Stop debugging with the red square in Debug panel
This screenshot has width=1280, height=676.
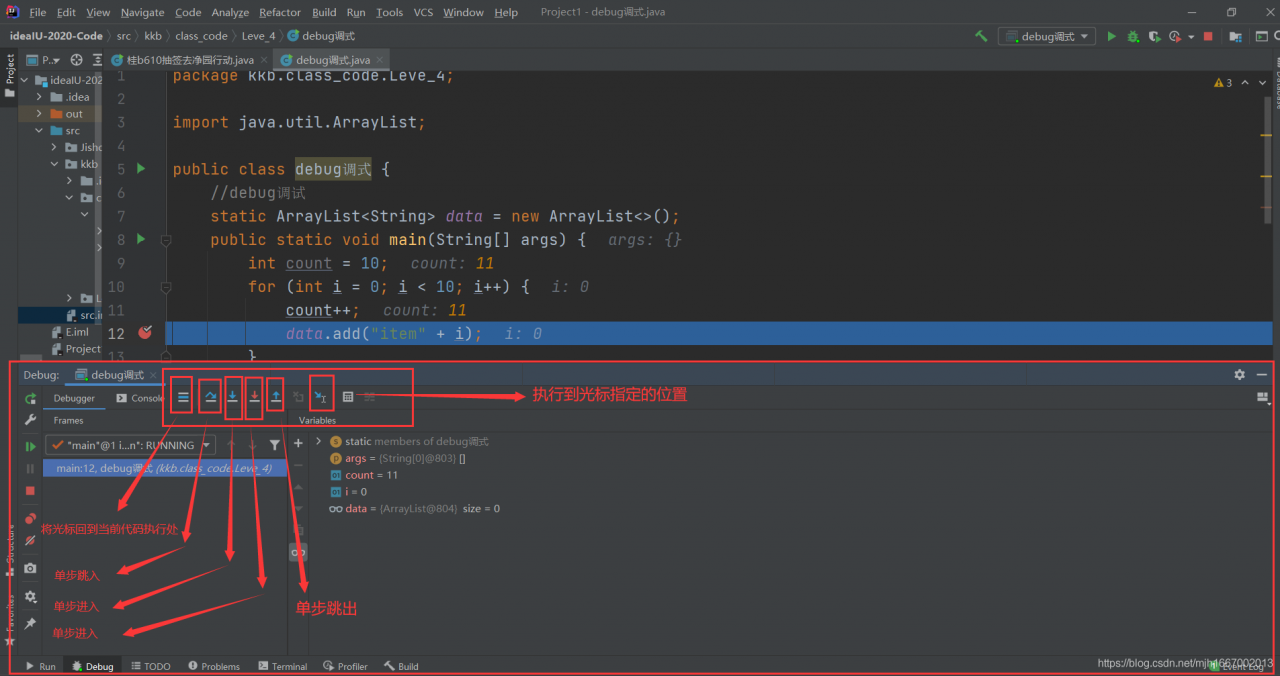[x=30, y=491]
